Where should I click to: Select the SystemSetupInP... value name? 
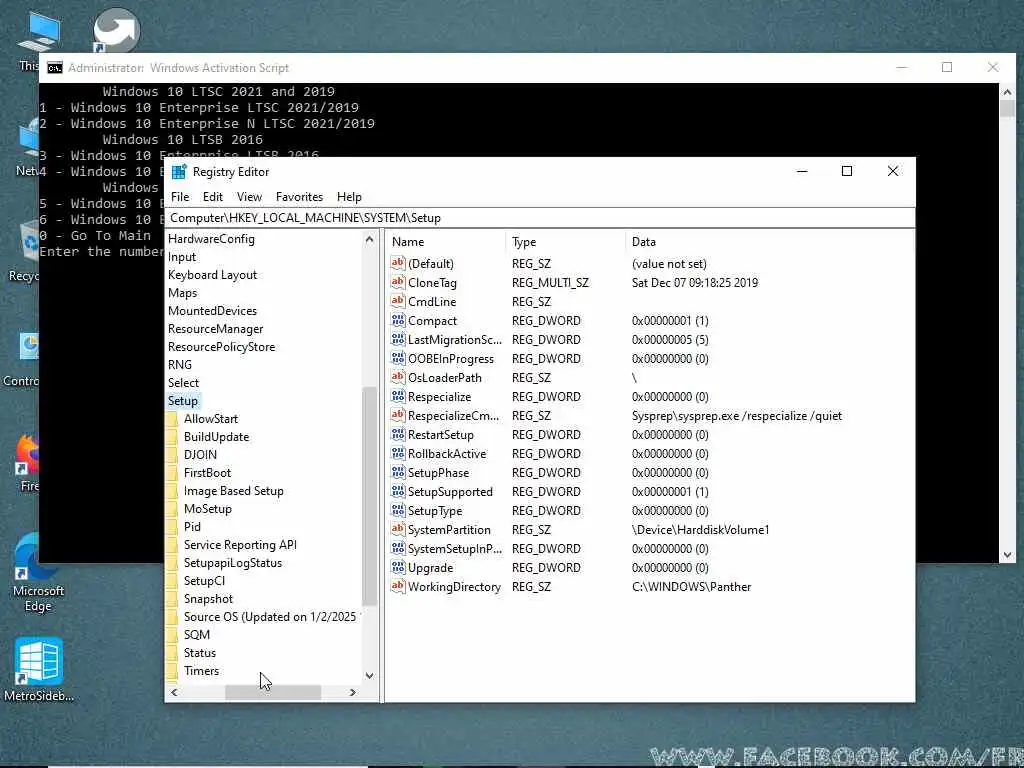[x=455, y=549]
